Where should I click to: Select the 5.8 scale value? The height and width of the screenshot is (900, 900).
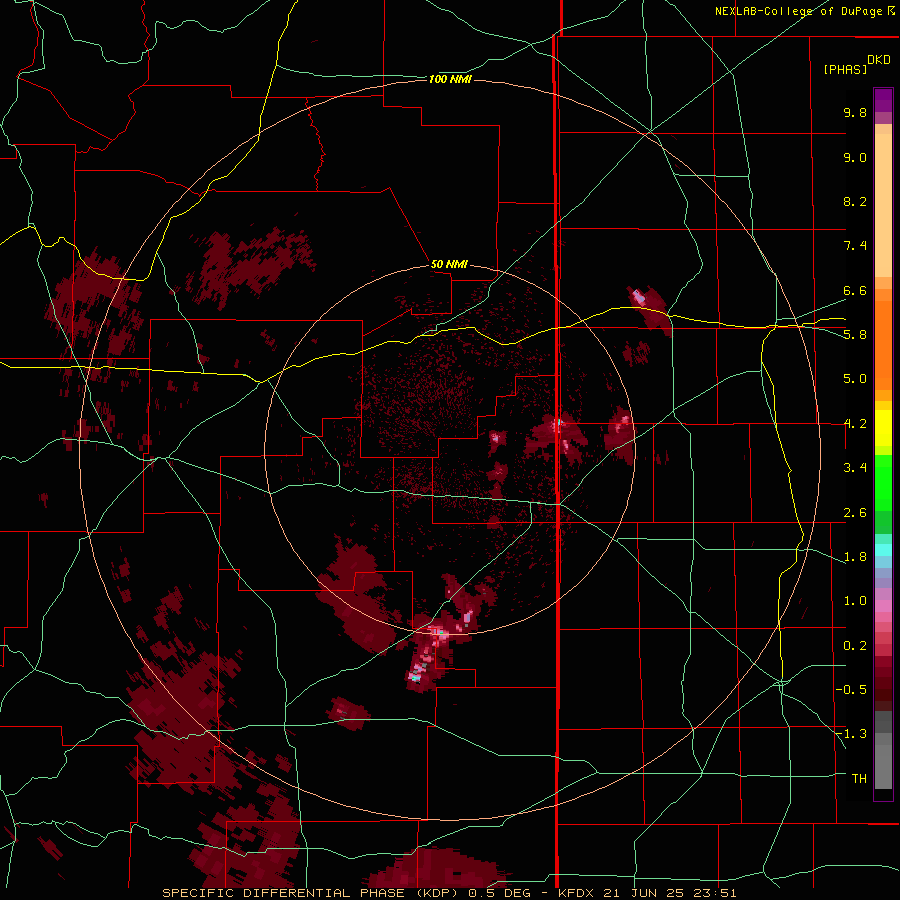coord(855,334)
